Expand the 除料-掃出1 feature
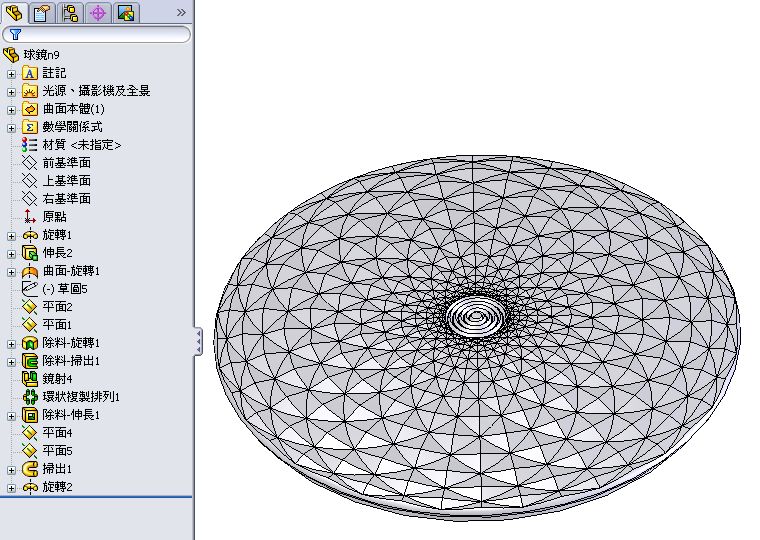Screen dimensions: 760x540 click(x=11, y=362)
